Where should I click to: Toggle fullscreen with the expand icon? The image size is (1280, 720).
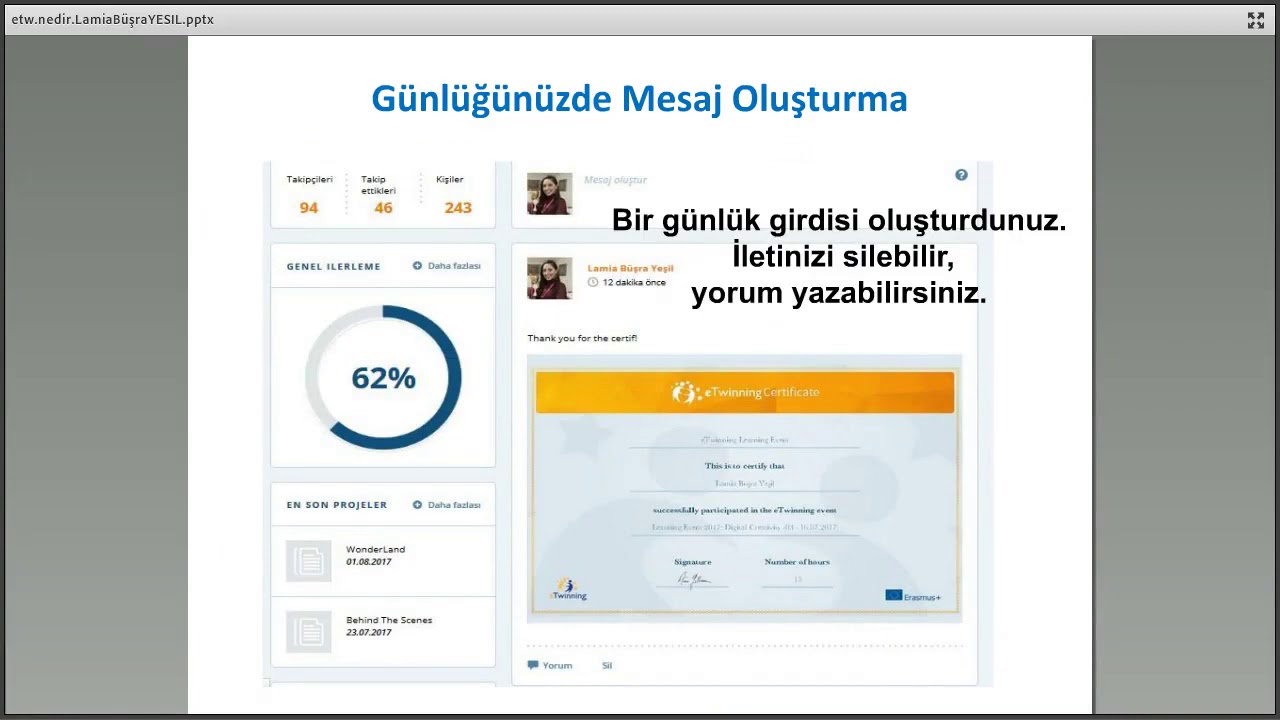click(x=1256, y=20)
